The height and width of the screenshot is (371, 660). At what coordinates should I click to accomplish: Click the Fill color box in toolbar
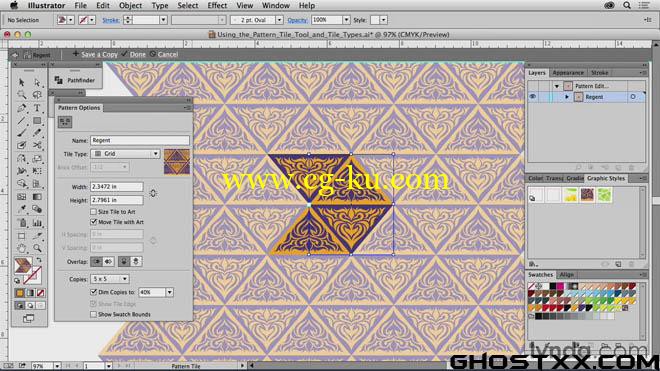[23, 265]
